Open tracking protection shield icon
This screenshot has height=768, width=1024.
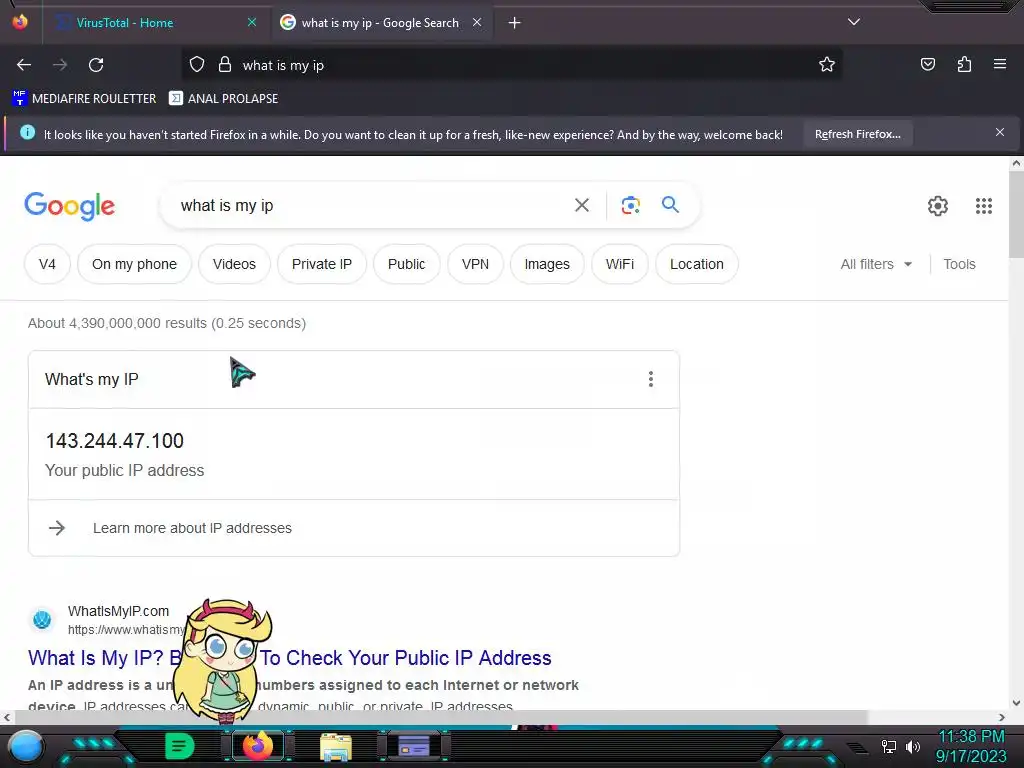[197, 65]
